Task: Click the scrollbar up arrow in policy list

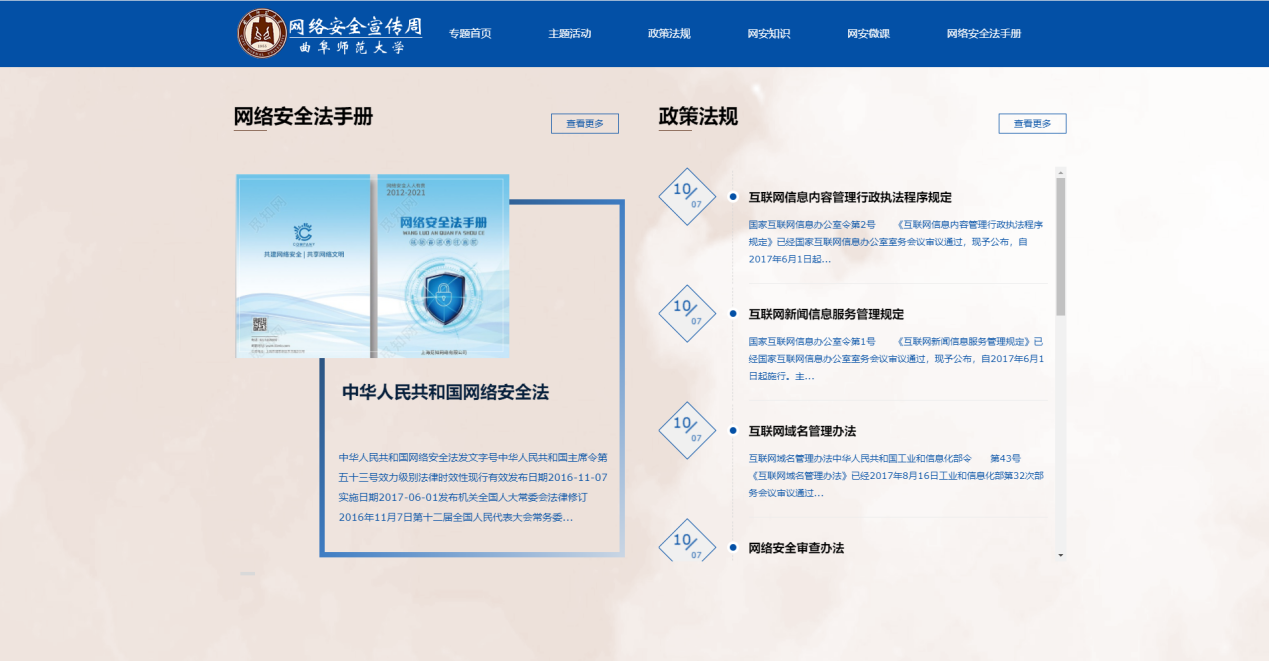Action: [x=1061, y=171]
